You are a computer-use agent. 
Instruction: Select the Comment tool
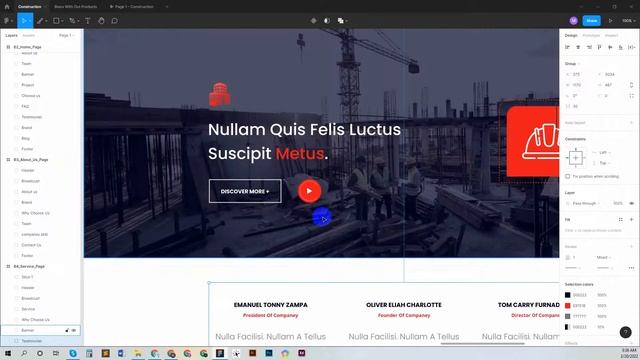115,20
